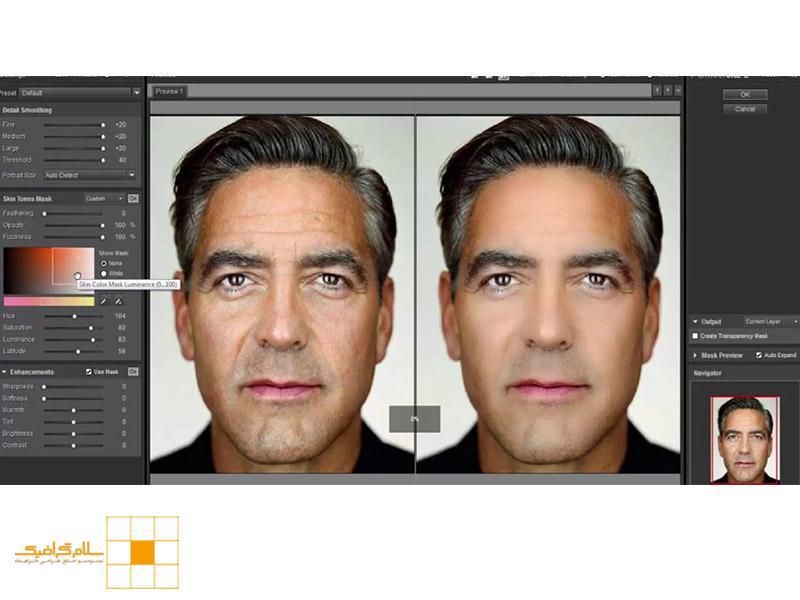Toggle the Enhancements On button
This screenshot has width=800, height=600.
[132, 371]
